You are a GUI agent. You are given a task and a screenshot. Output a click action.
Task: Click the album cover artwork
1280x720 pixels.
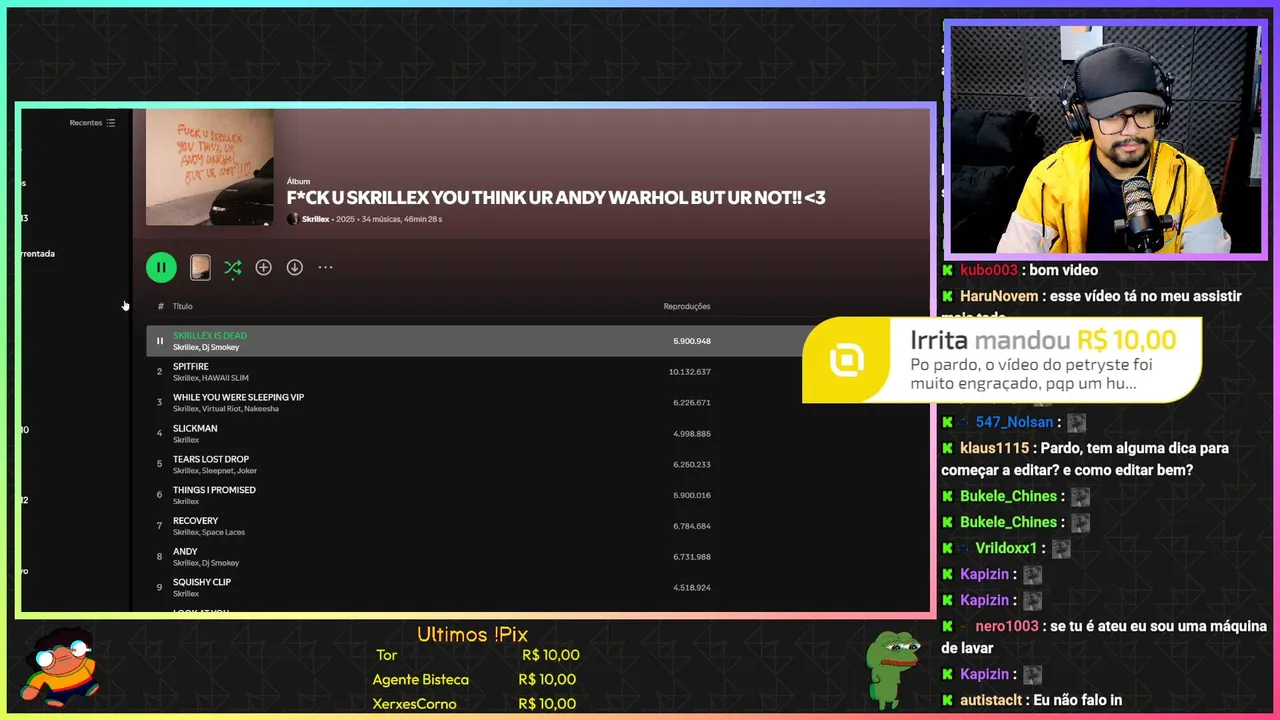[x=209, y=167]
